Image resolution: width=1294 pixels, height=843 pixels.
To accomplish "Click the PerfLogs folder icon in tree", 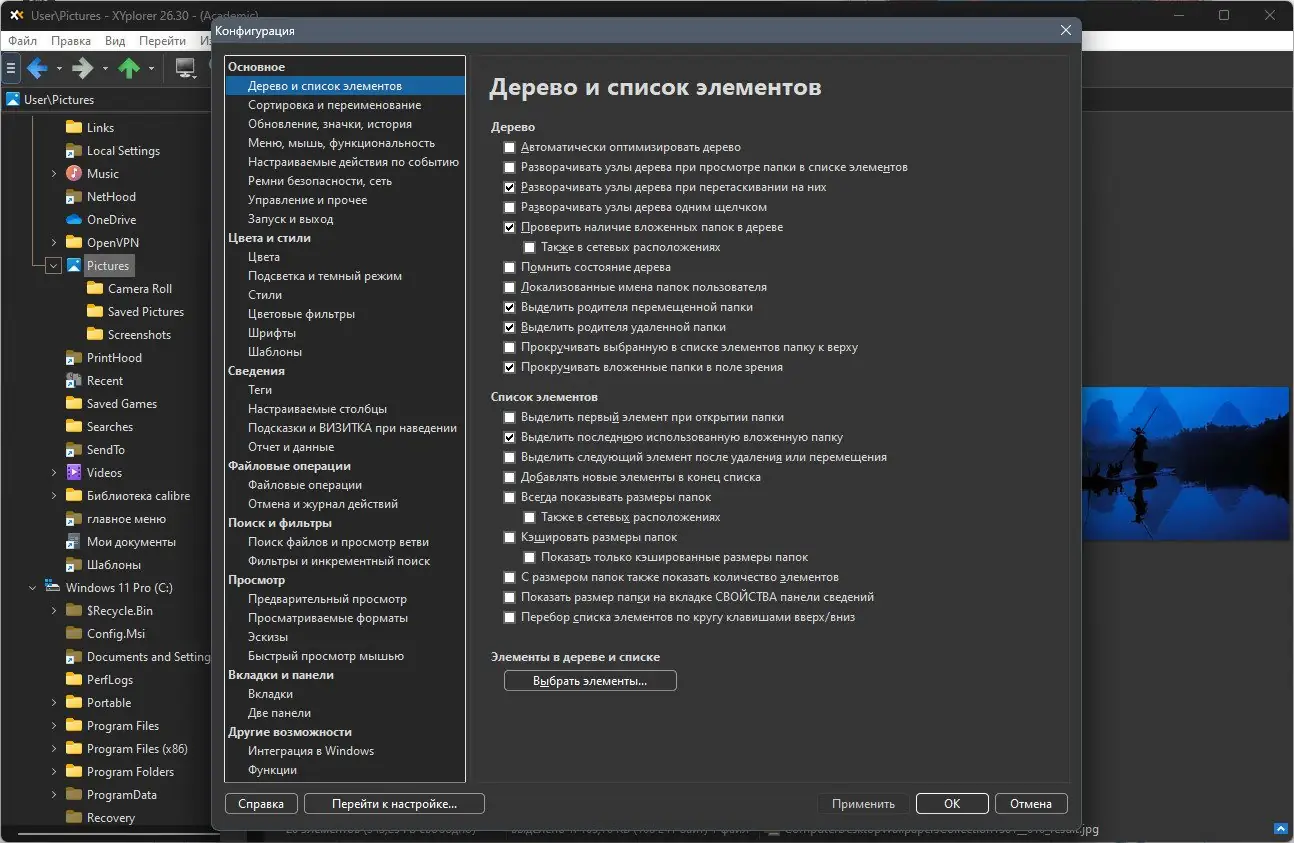I will tap(73, 680).
